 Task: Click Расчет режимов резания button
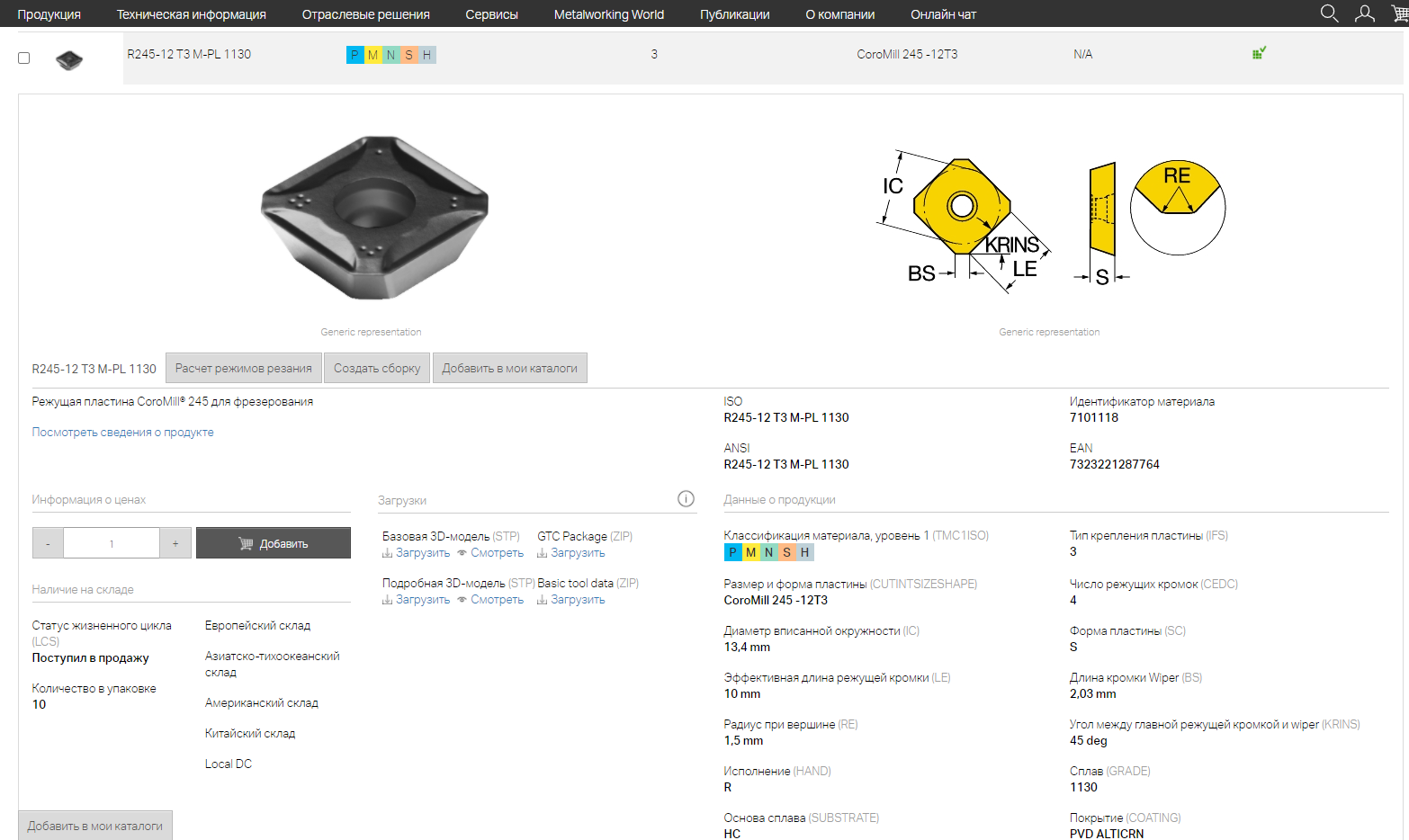click(x=243, y=368)
